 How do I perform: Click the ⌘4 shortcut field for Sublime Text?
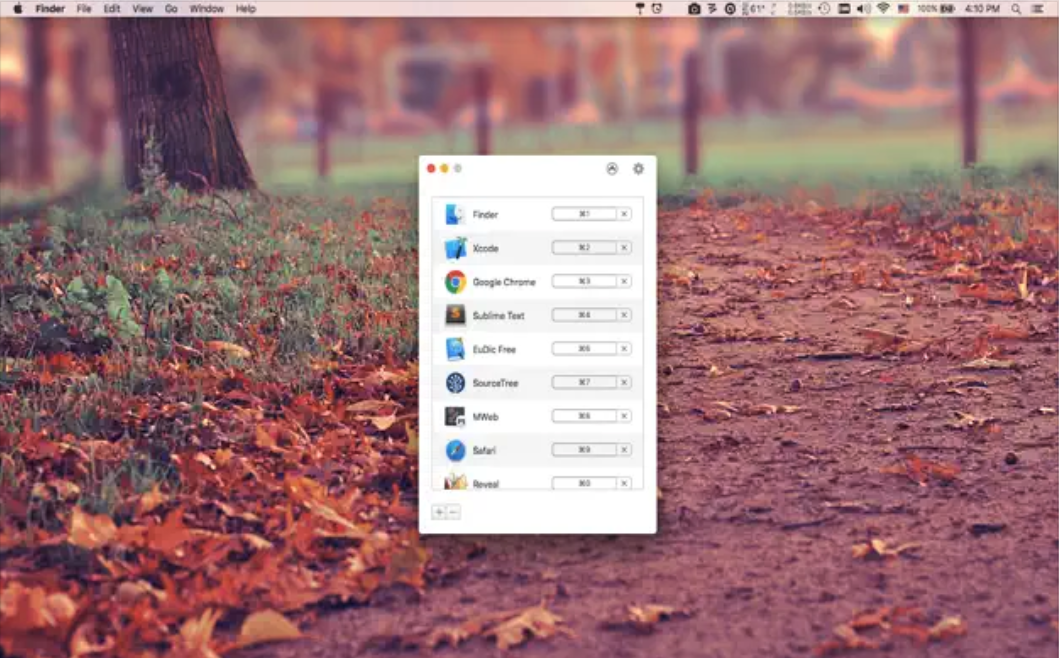point(584,315)
